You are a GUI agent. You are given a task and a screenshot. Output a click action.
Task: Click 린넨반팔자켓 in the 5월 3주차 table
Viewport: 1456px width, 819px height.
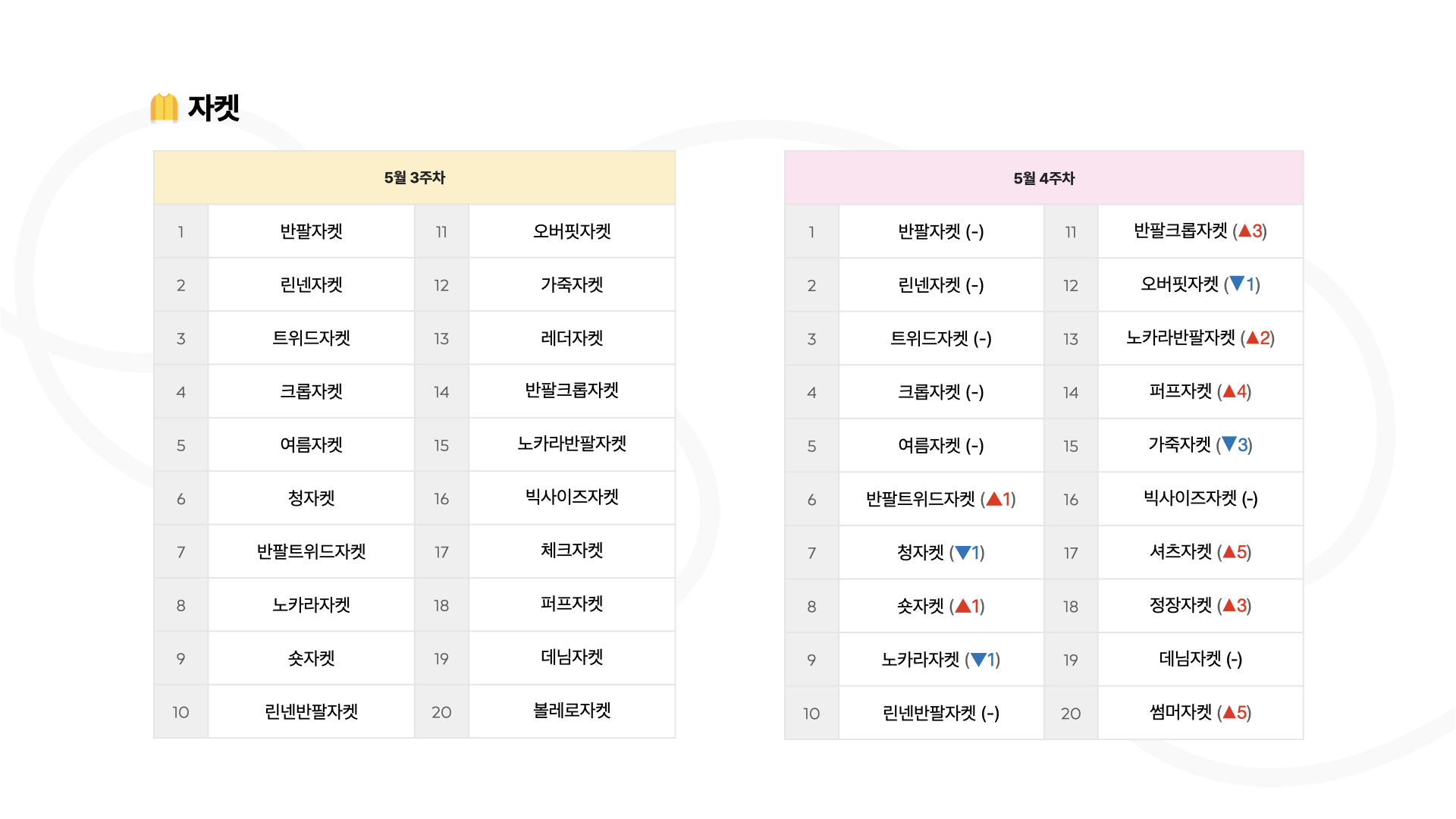(x=311, y=711)
